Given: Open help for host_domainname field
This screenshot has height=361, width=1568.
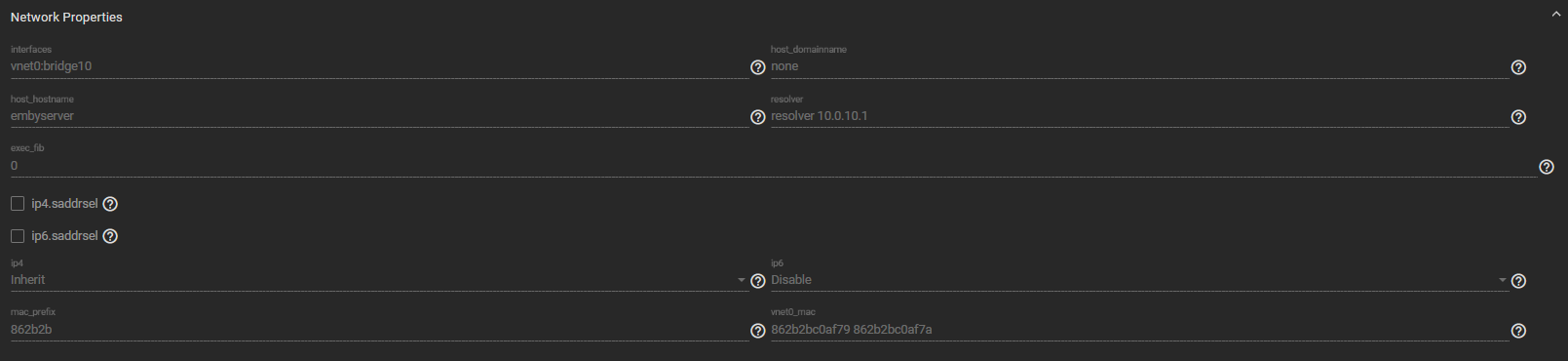Looking at the screenshot, I should (x=1517, y=67).
